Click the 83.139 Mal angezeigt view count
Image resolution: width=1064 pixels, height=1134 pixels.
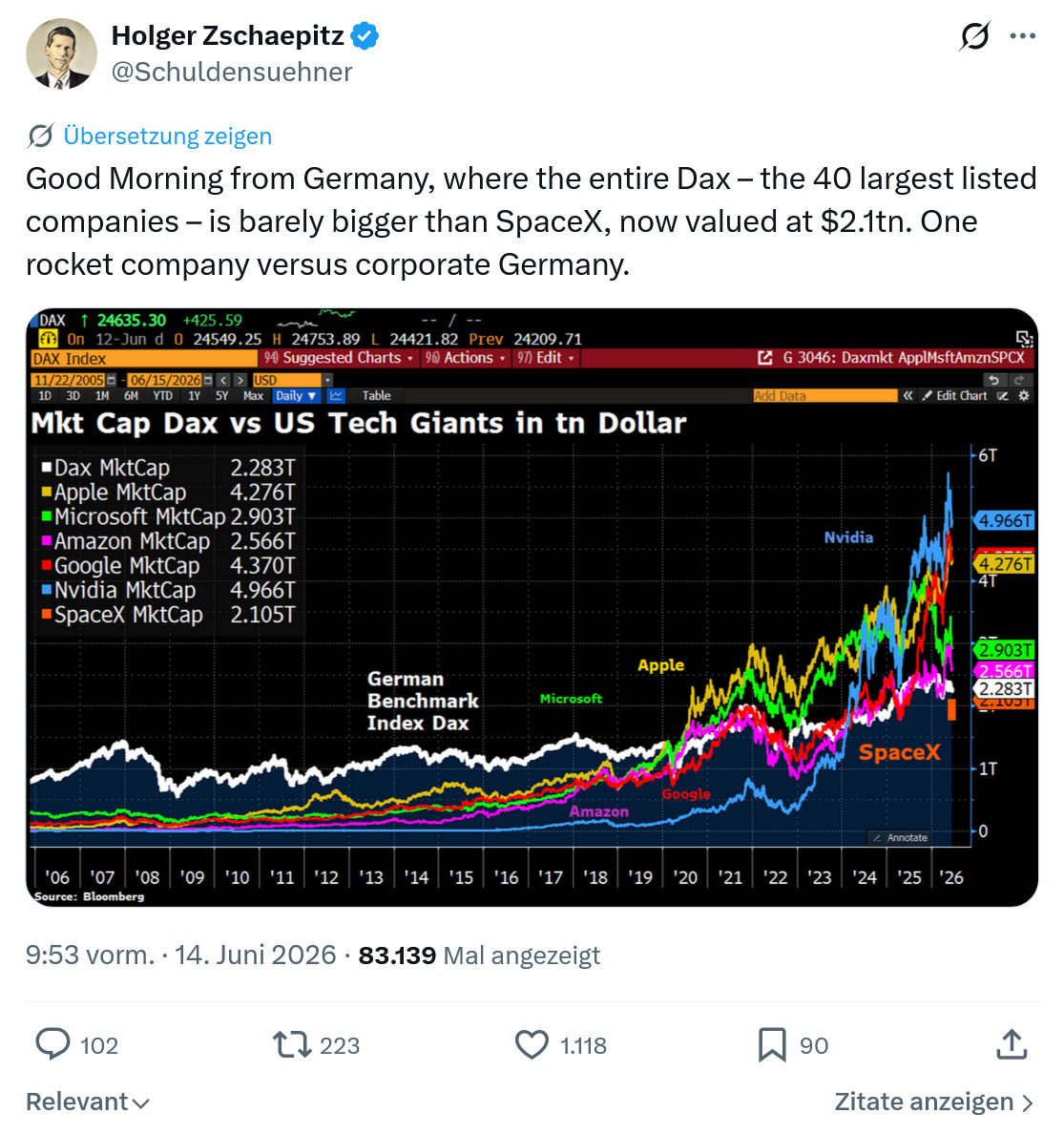(479, 955)
